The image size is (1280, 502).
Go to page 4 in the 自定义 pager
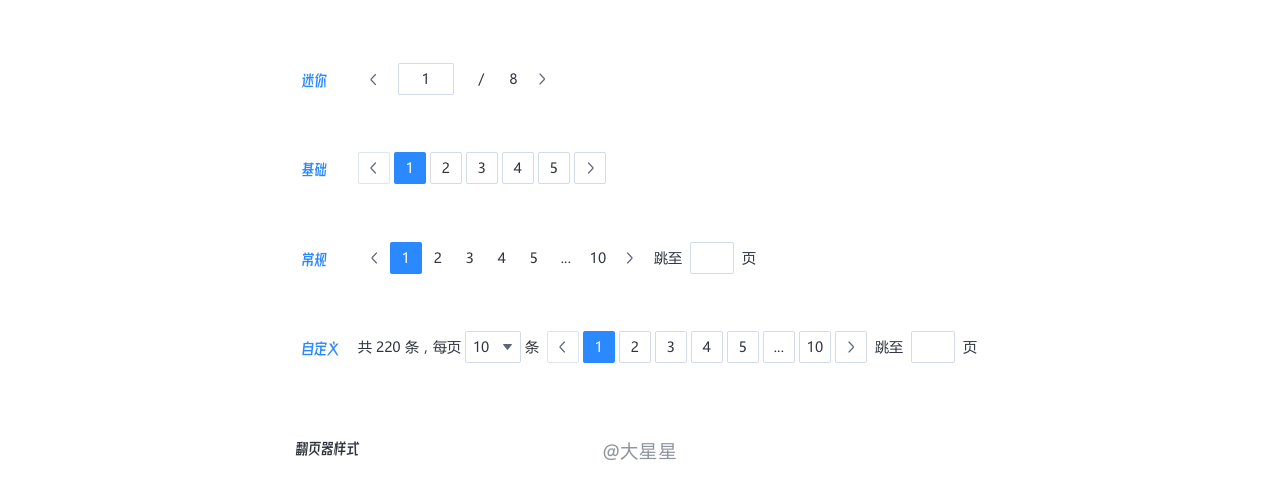(x=707, y=347)
